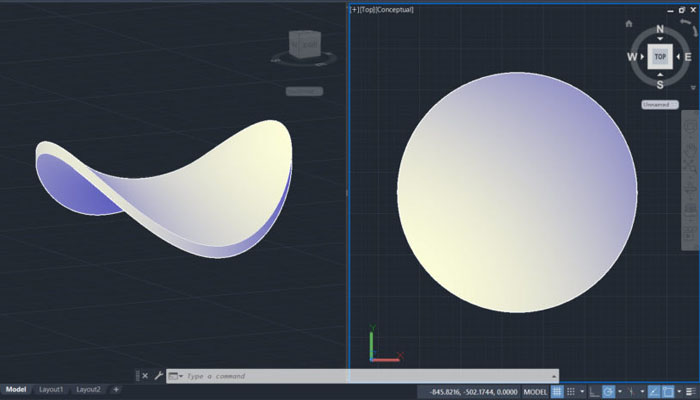Click the S compass direction on the ViewCube
Viewport: 700px width, 400px height.
(x=660, y=85)
